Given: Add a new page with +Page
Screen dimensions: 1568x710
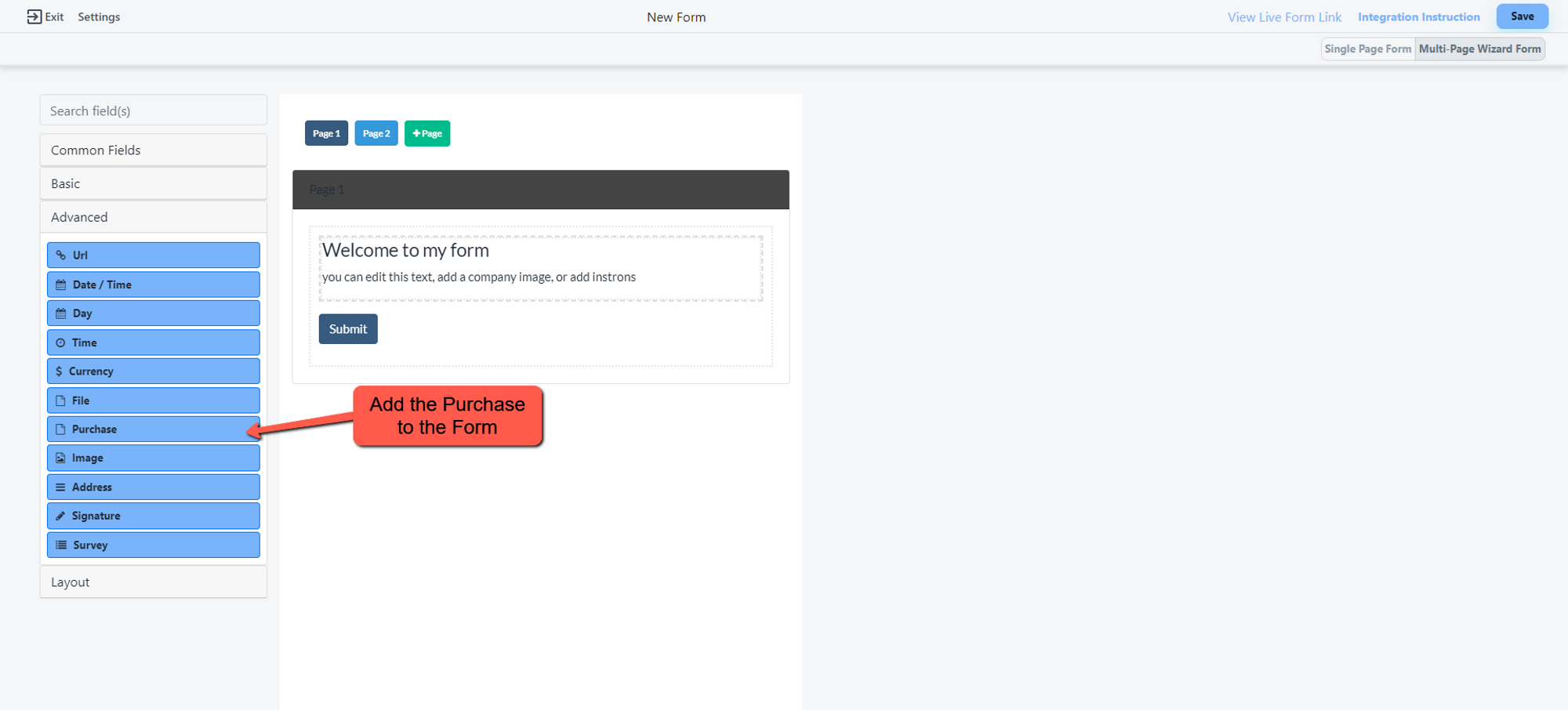Looking at the screenshot, I should coord(427,133).
